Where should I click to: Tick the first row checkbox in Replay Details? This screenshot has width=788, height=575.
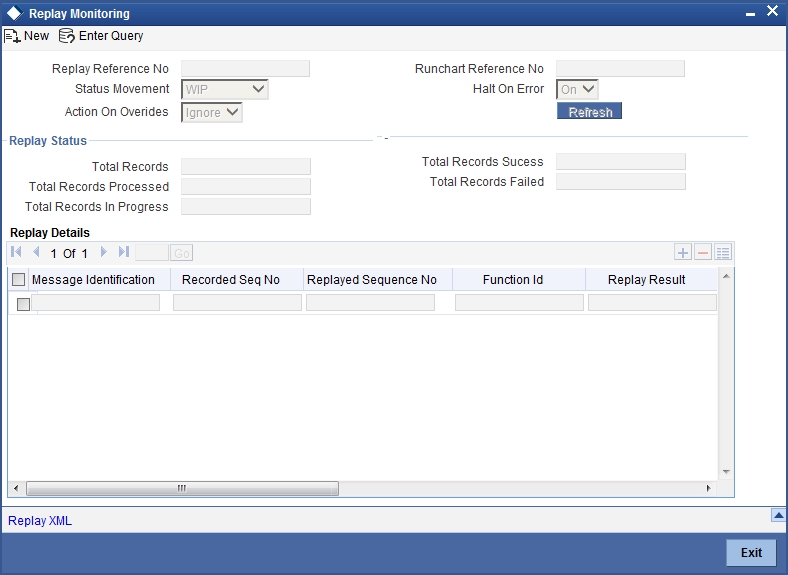point(23,304)
